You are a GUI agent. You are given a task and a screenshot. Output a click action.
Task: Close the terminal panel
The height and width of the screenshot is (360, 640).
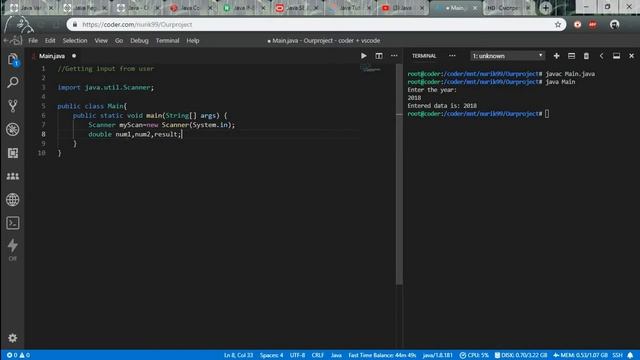[631, 56]
